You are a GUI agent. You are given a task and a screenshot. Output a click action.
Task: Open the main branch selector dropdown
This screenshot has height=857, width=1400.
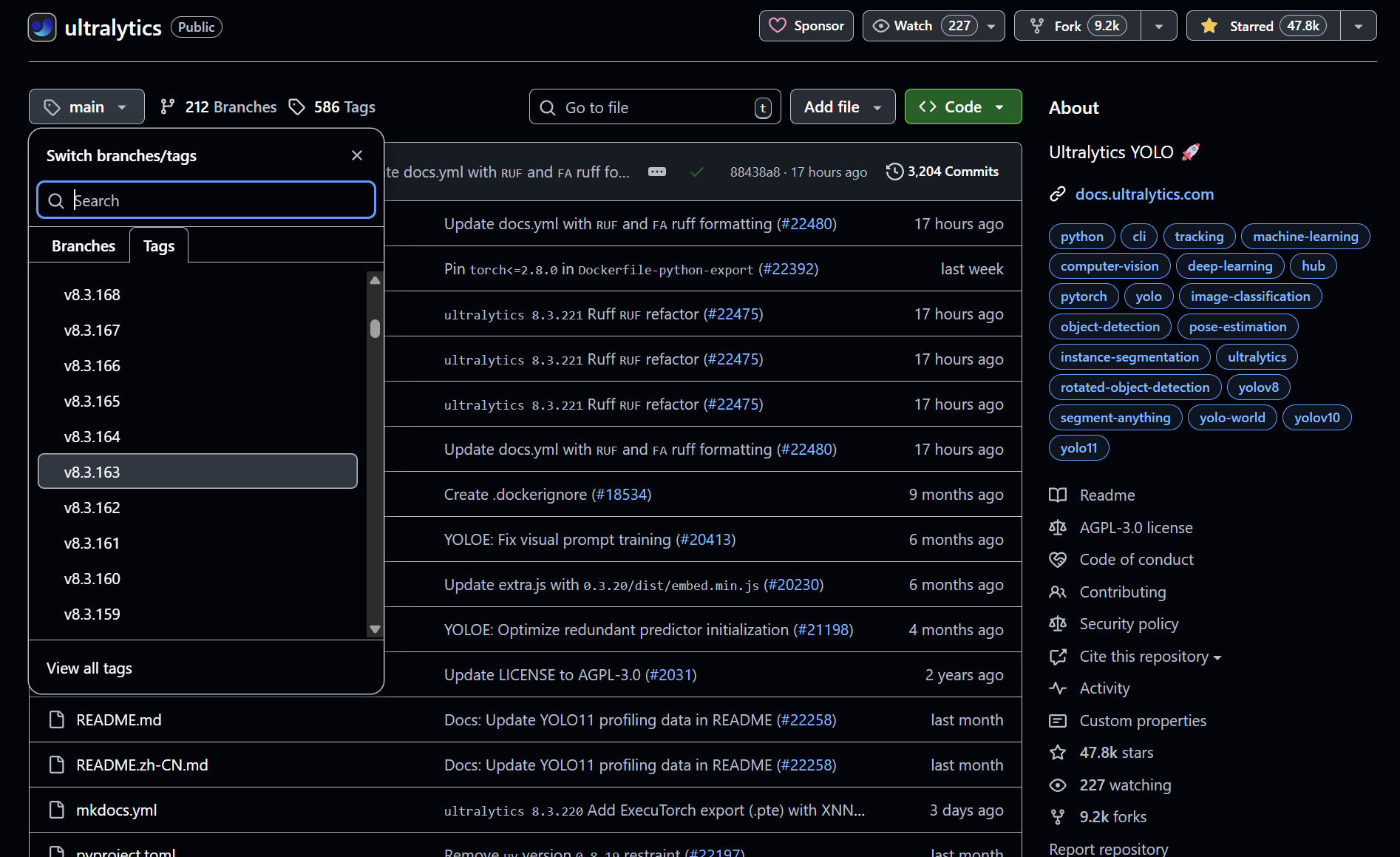coord(86,107)
